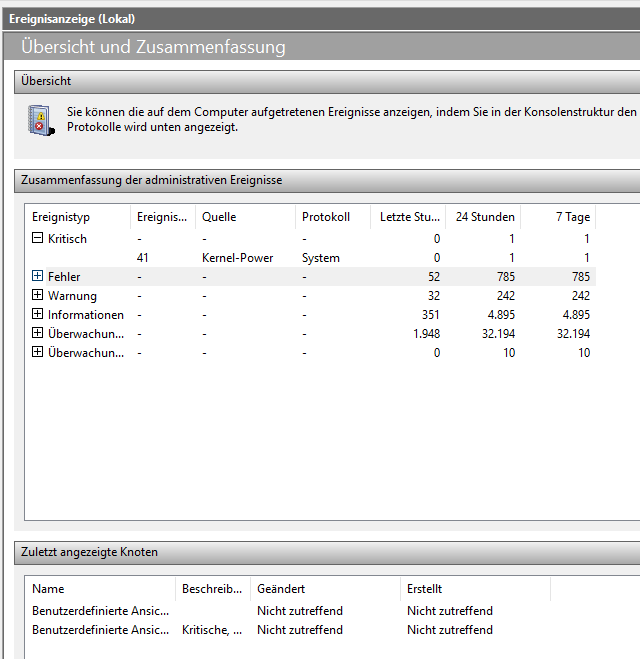Expand the Warnung event row
This screenshot has height=659, width=640.
click(x=37, y=295)
